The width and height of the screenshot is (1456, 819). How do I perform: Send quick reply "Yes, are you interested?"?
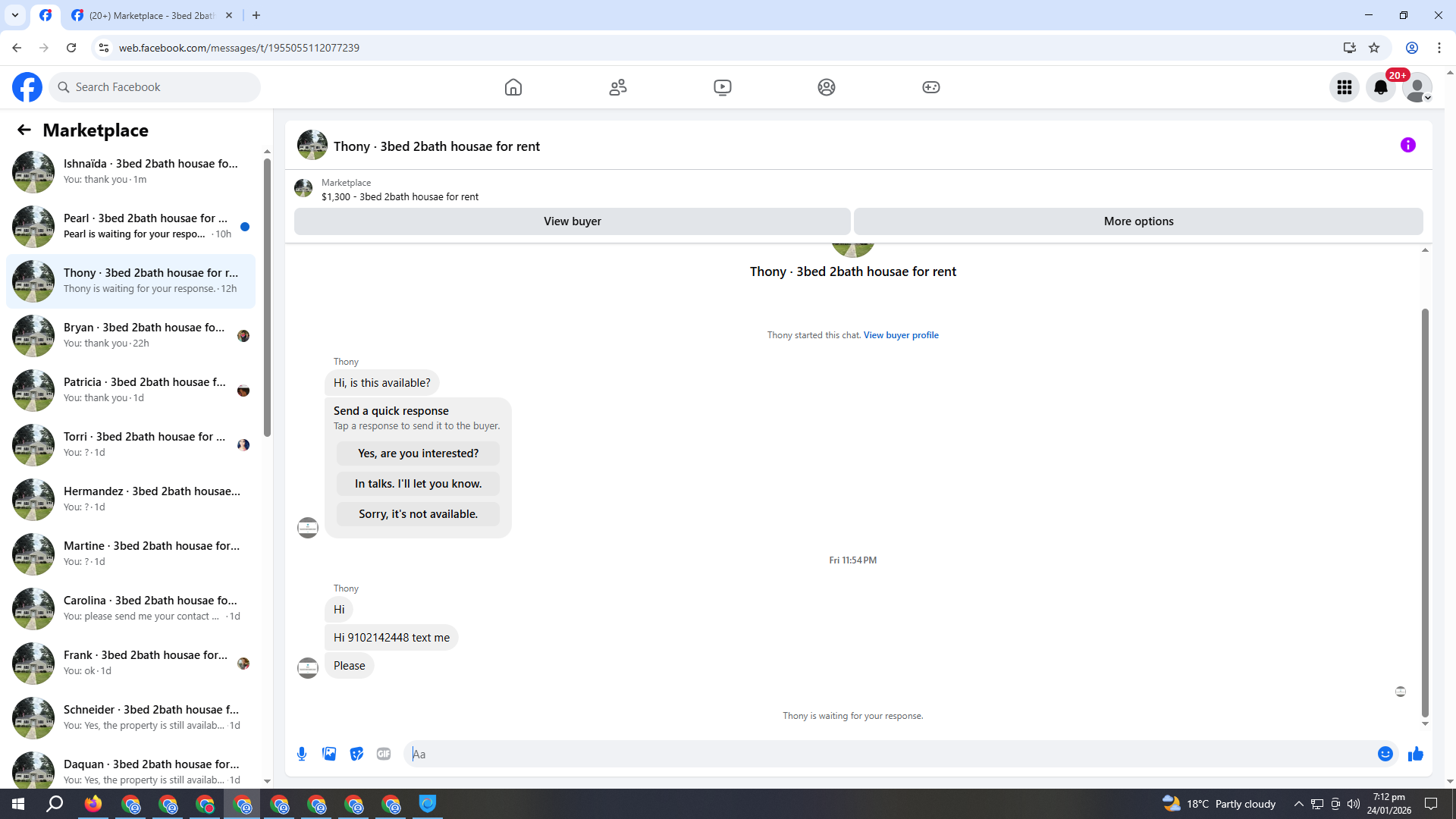click(x=418, y=453)
